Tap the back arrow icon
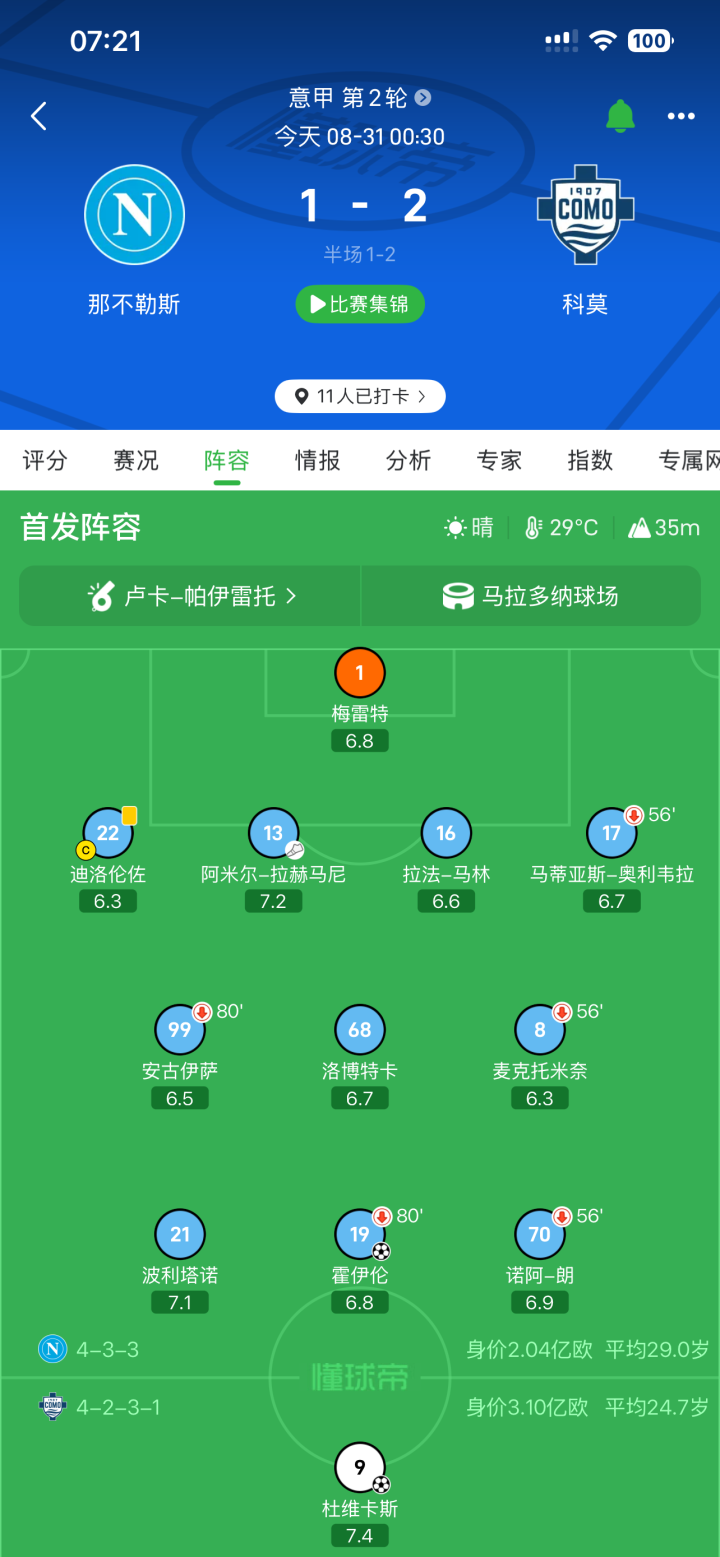 (x=39, y=116)
